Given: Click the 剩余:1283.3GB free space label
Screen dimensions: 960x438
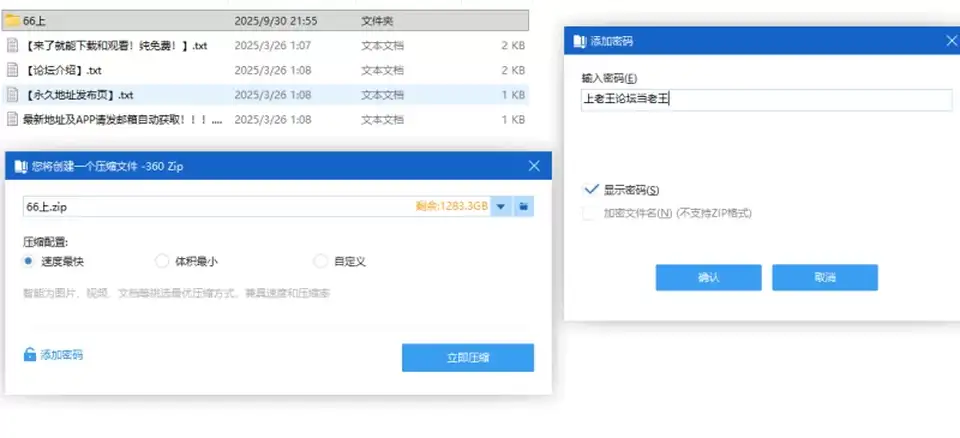Looking at the screenshot, I should point(452,206).
